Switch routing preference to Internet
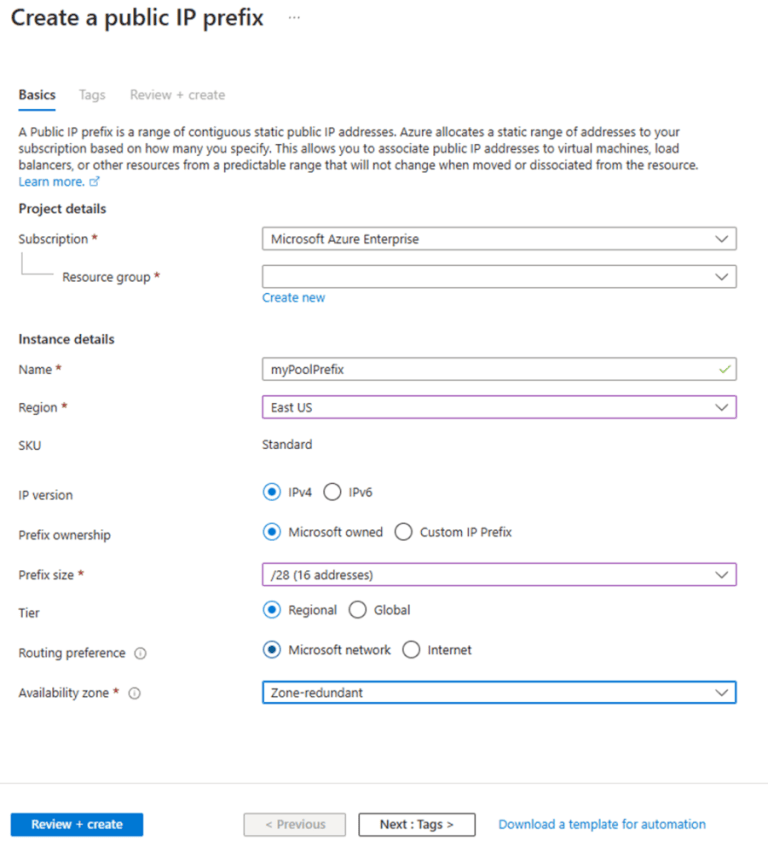768x852 pixels. point(410,650)
